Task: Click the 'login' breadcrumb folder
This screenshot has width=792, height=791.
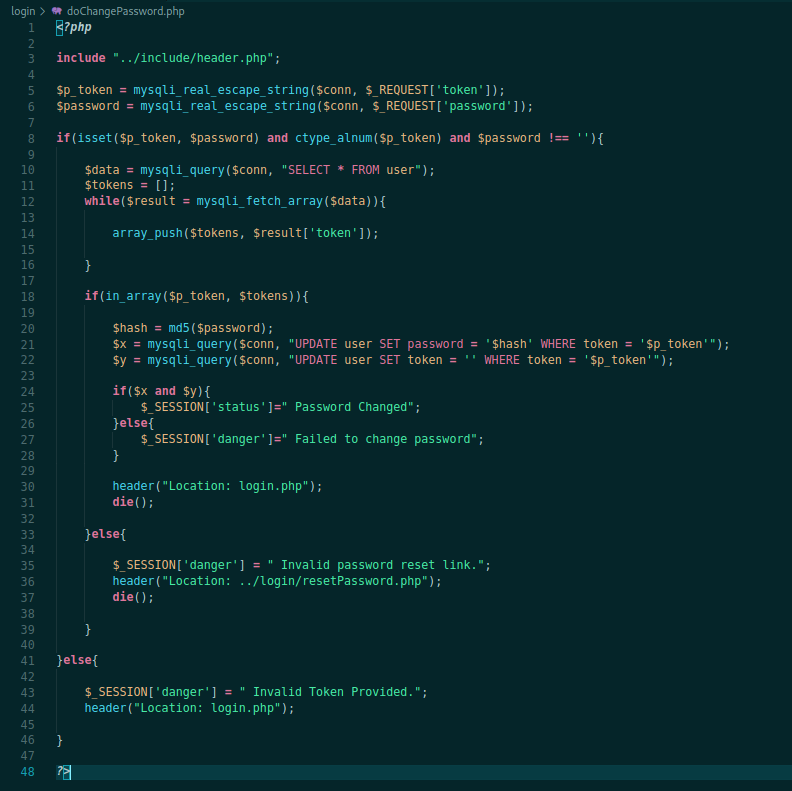Action: tap(23, 11)
